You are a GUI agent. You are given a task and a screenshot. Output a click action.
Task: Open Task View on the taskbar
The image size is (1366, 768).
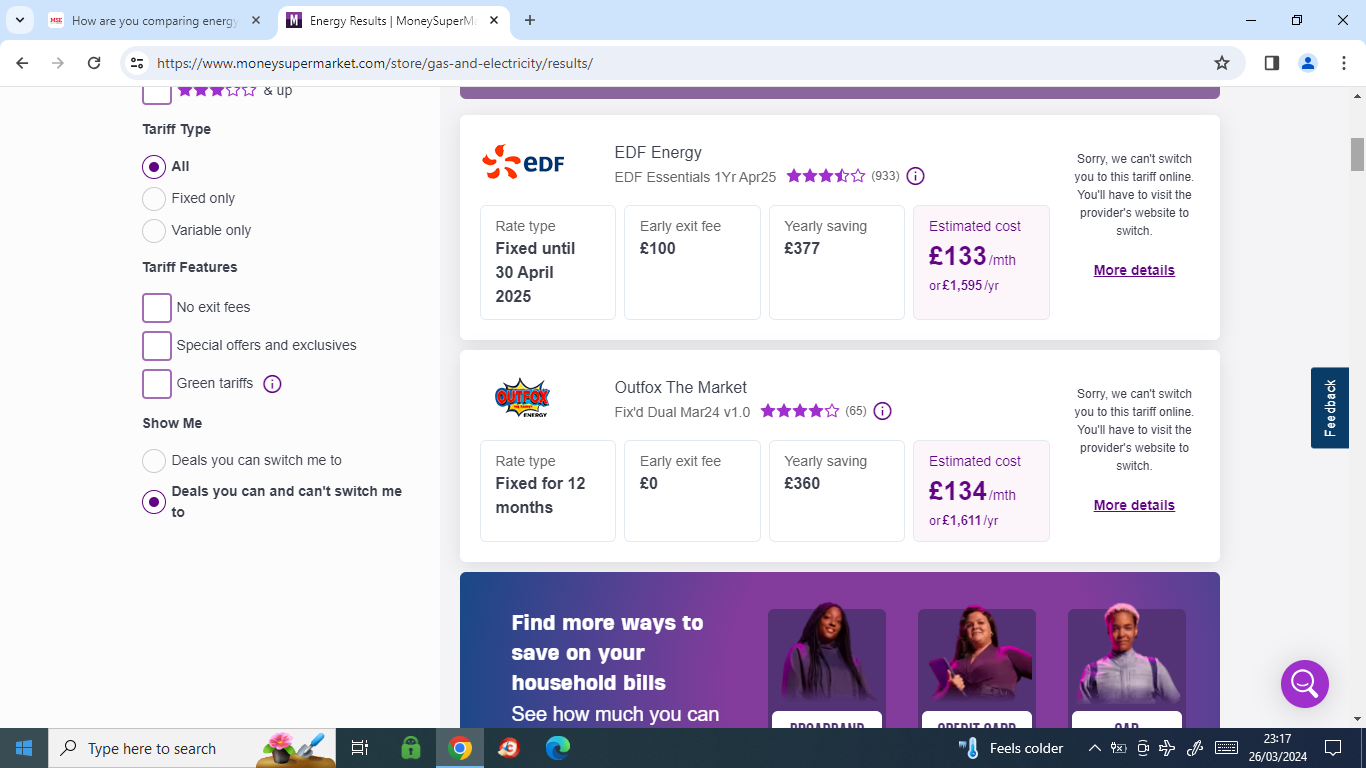360,748
